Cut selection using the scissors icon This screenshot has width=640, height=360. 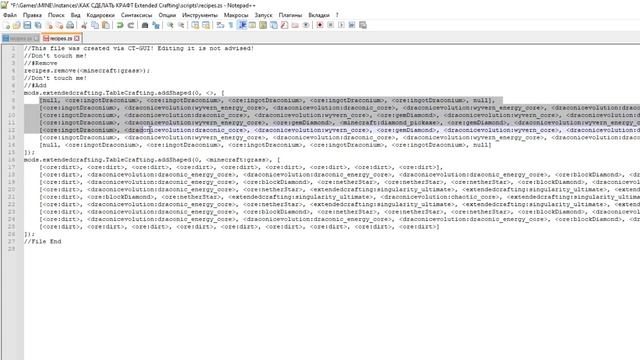(84, 25)
